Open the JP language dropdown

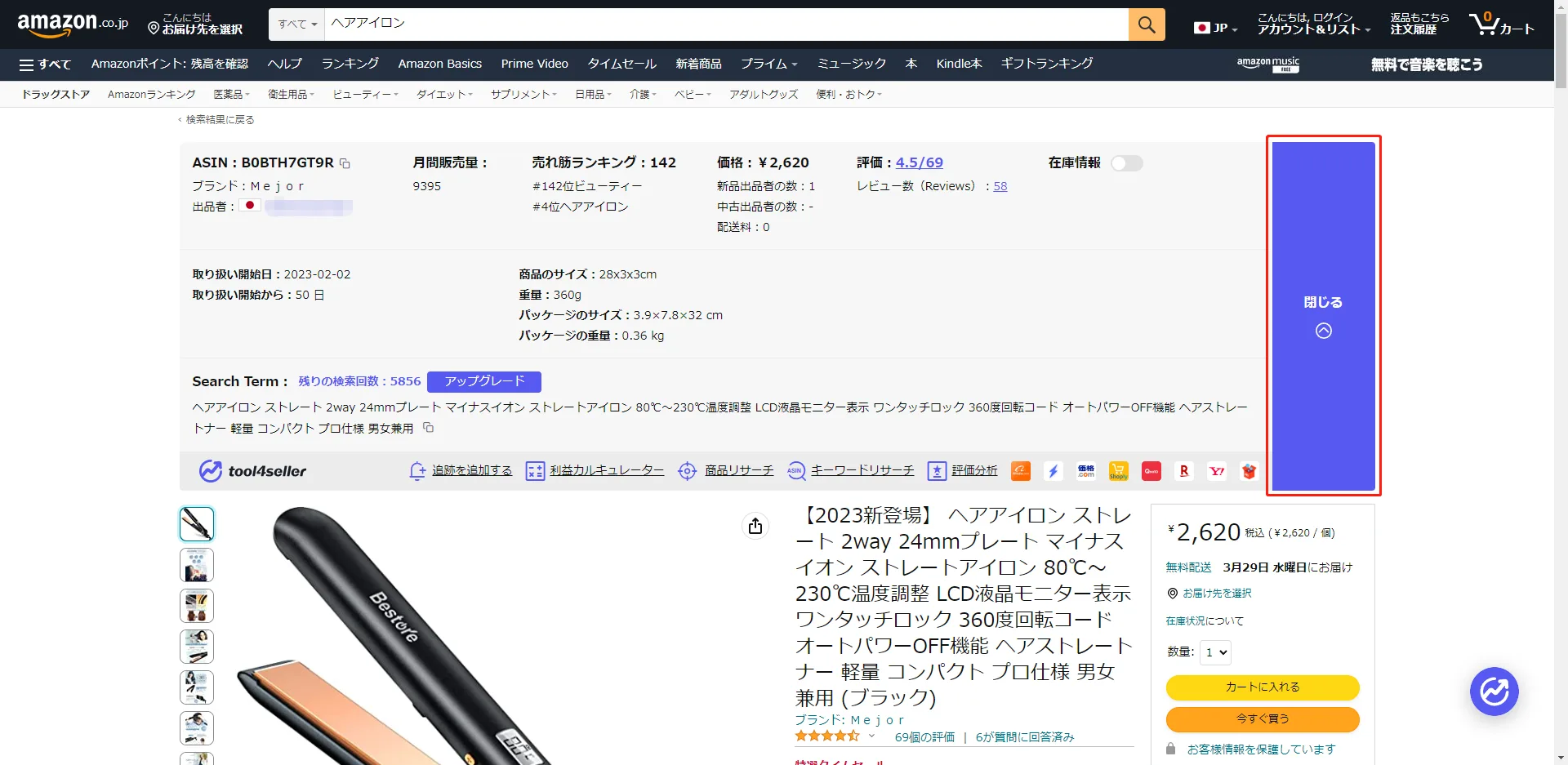coord(1215,28)
